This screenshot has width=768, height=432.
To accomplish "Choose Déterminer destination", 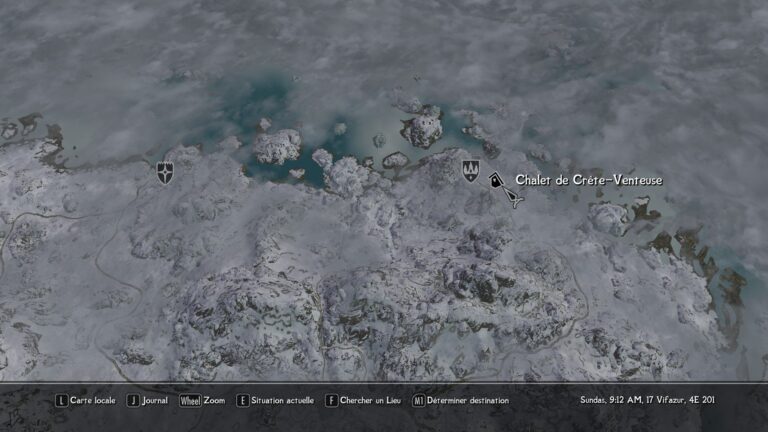I will click(x=468, y=400).
